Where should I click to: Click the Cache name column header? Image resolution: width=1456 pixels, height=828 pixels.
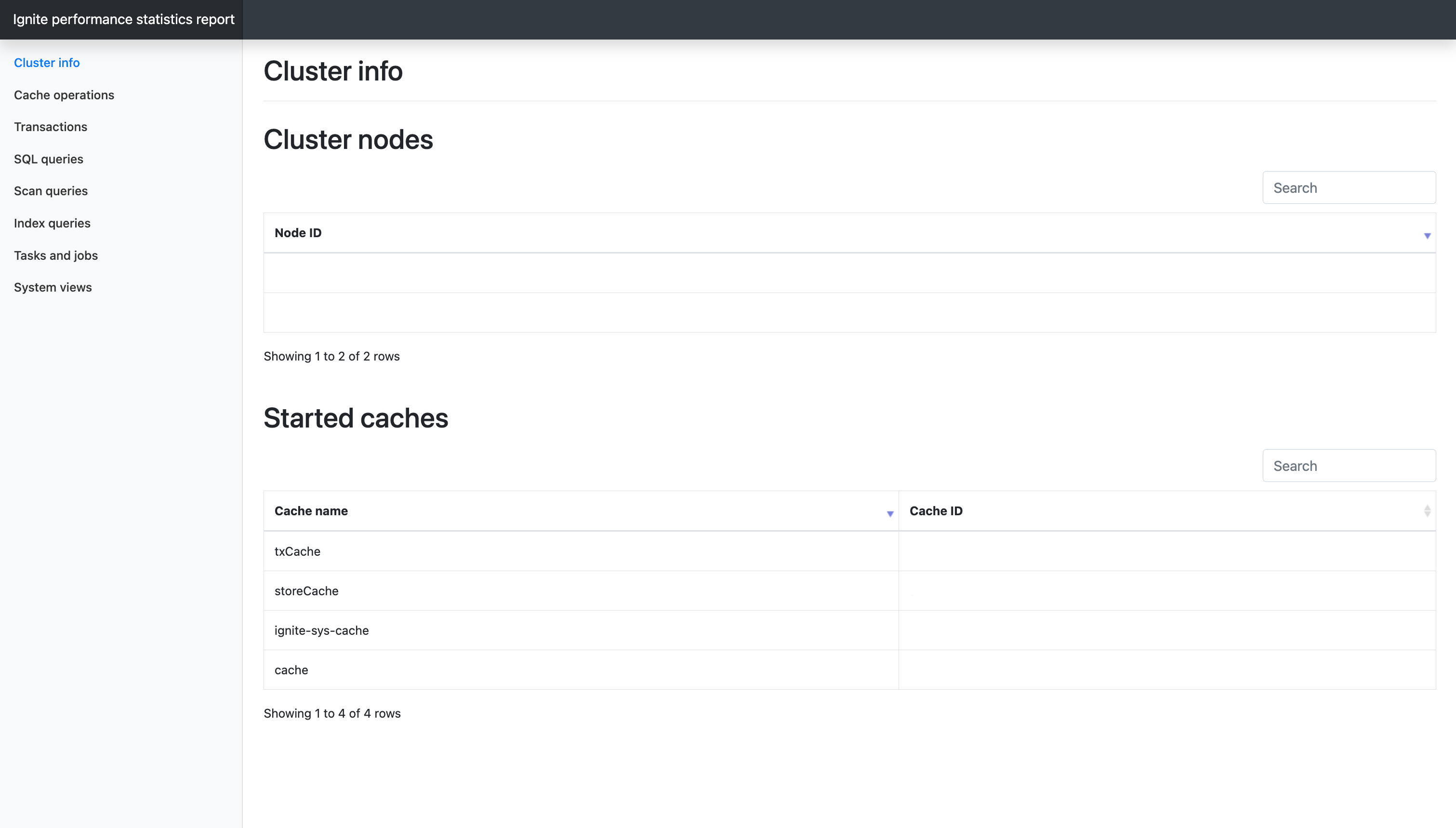[x=582, y=511]
